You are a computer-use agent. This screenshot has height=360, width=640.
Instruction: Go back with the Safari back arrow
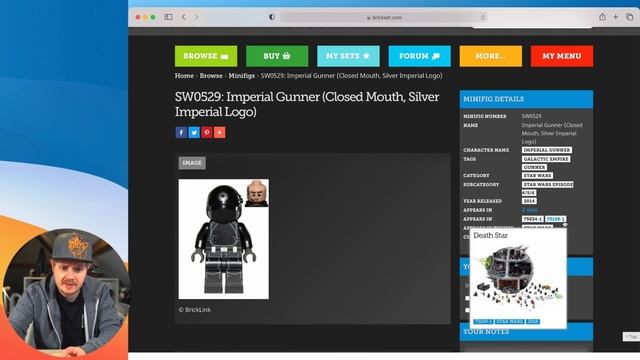(x=184, y=17)
